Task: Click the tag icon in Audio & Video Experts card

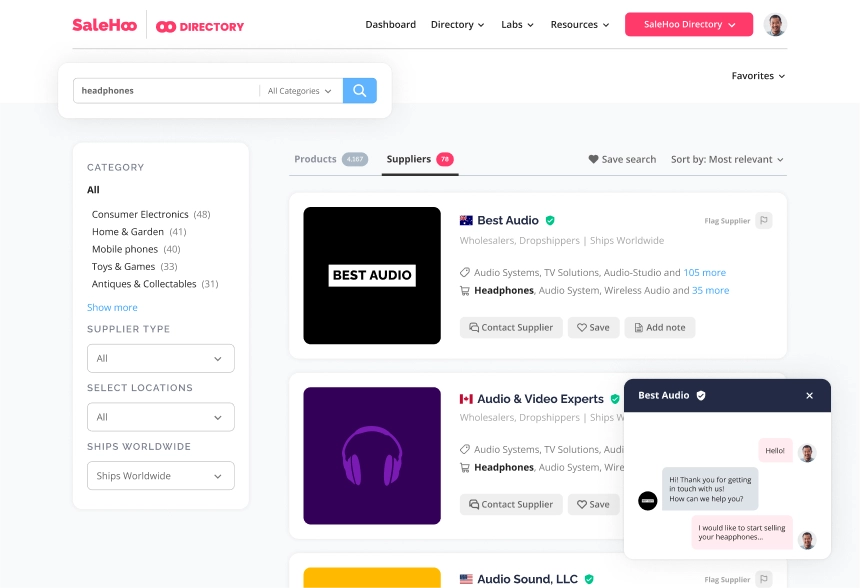Action: point(465,449)
